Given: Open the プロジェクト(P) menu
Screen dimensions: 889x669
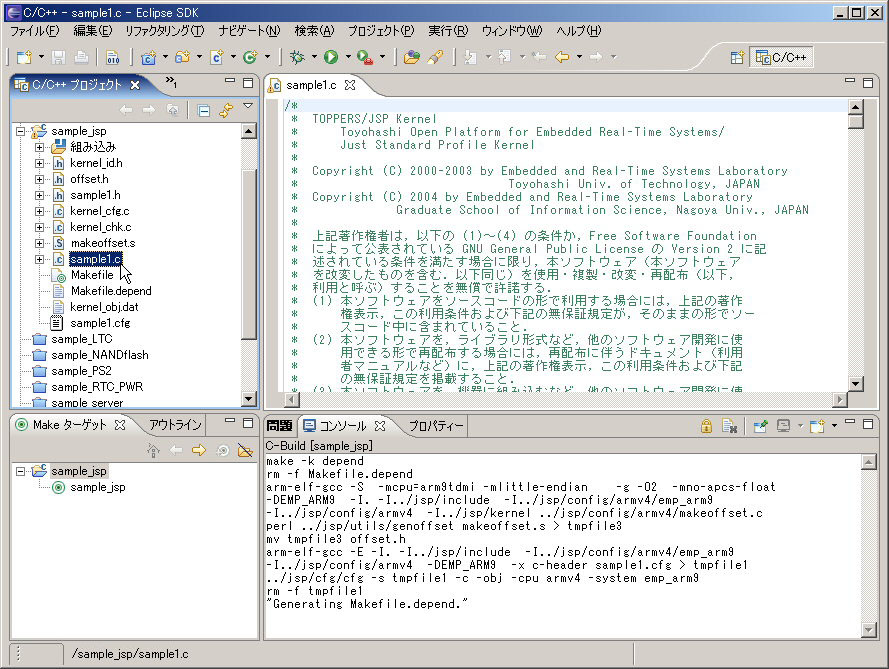Looking at the screenshot, I should [x=380, y=31].
